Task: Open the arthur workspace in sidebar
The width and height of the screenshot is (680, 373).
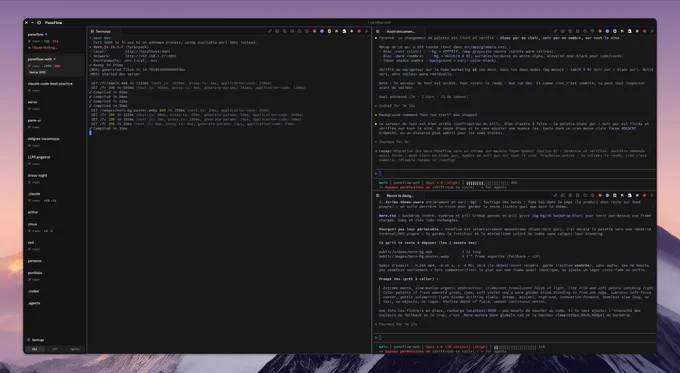Action: 33,212
